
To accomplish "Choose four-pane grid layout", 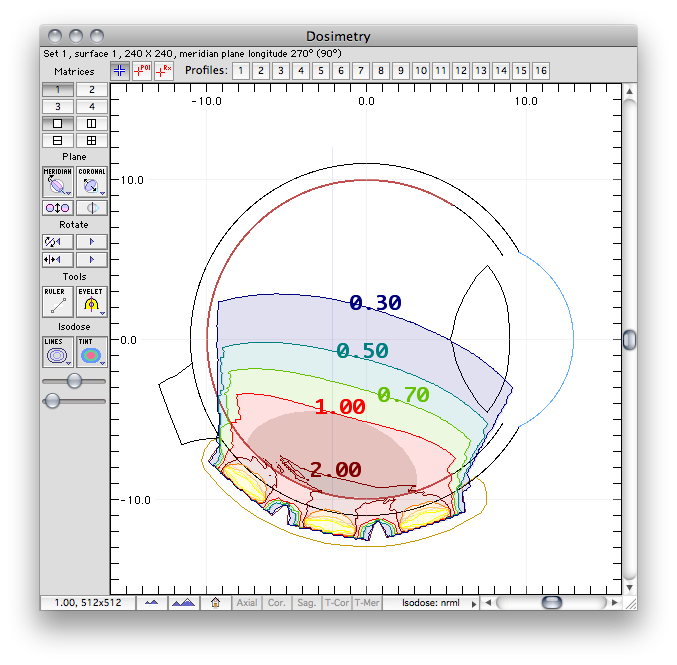I will [x=92, y=141].
